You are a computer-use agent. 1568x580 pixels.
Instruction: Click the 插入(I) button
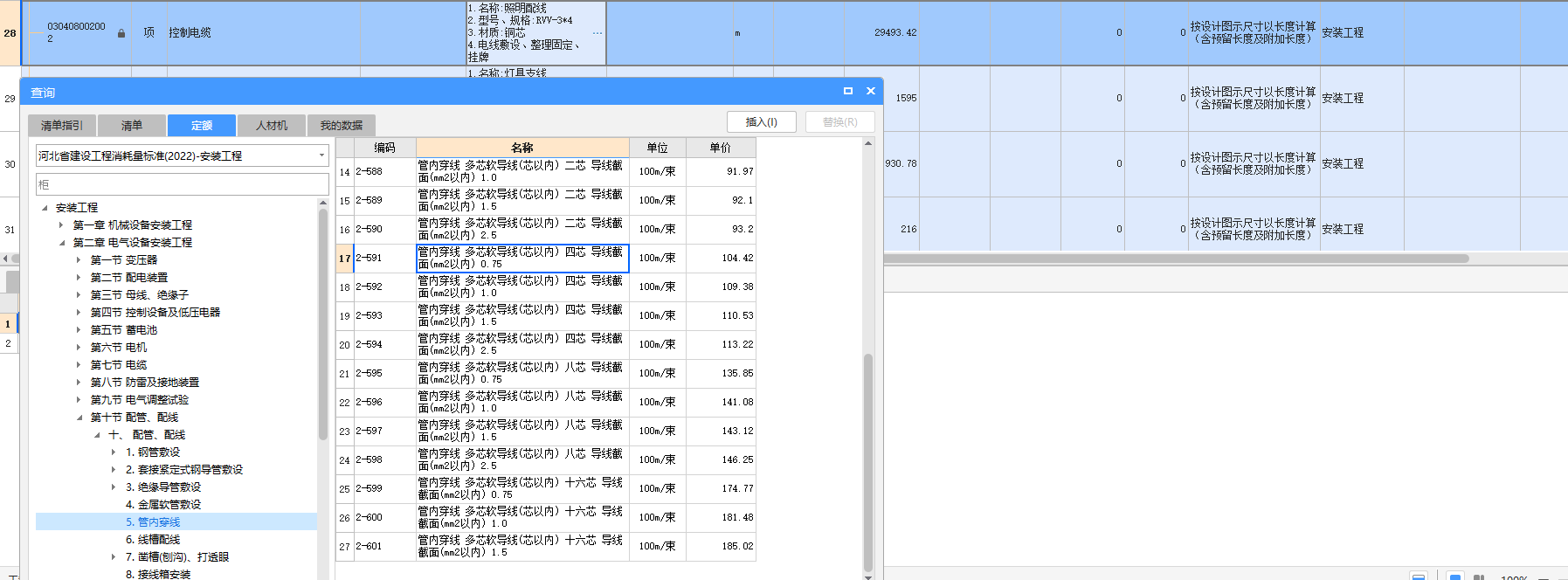(762, 122)
